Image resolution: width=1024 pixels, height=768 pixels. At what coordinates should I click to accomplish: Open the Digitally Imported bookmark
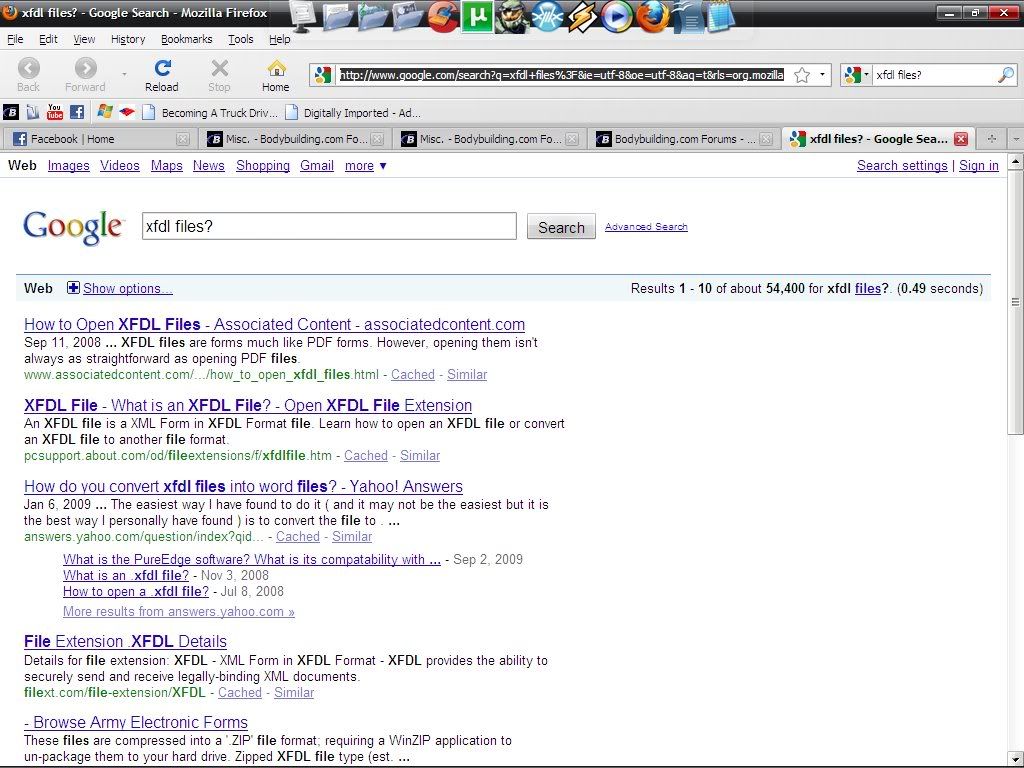click(353, 112)
